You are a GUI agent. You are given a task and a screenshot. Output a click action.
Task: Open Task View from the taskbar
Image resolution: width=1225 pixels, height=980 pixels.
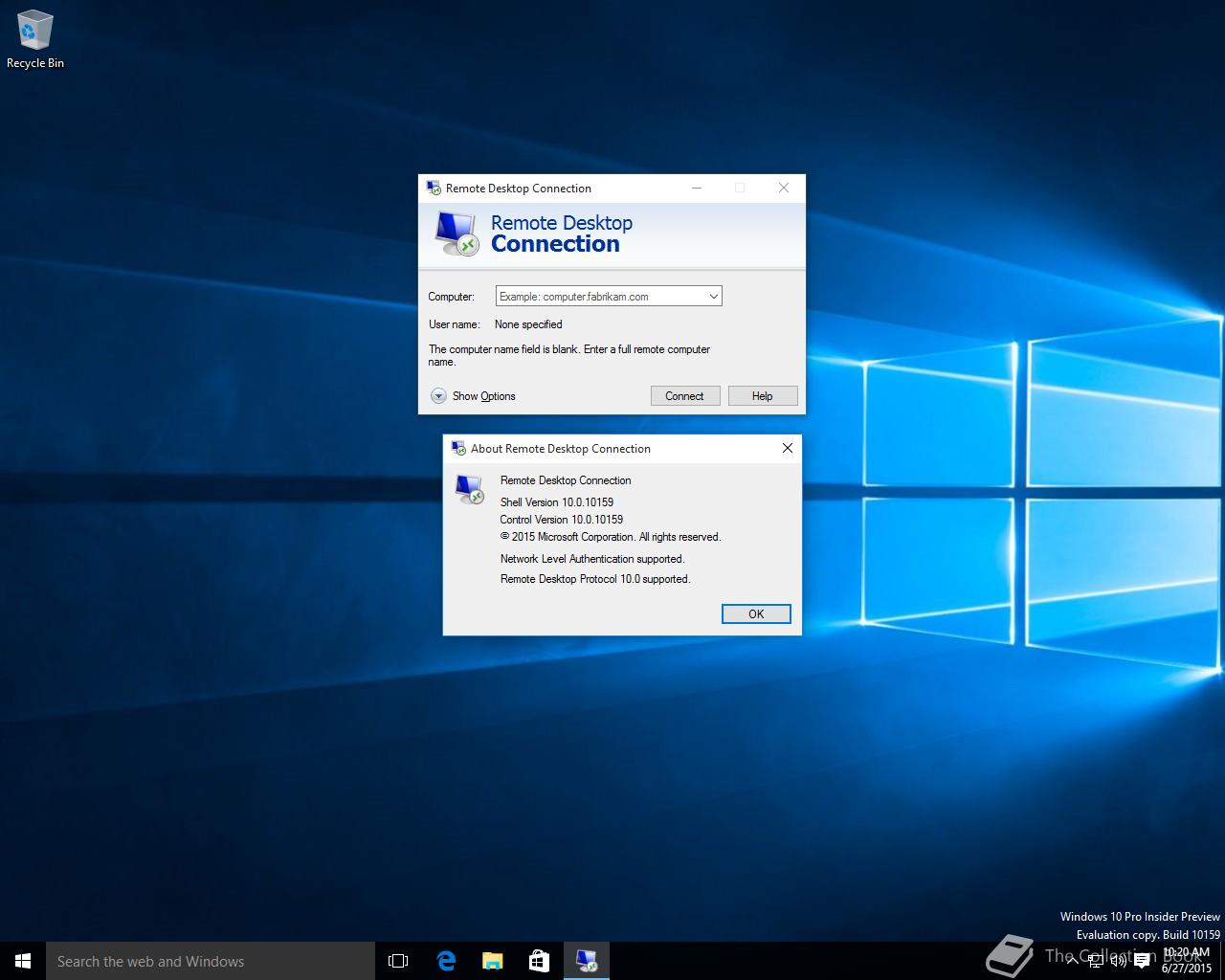pyautogui.click(x=398, y=961)
